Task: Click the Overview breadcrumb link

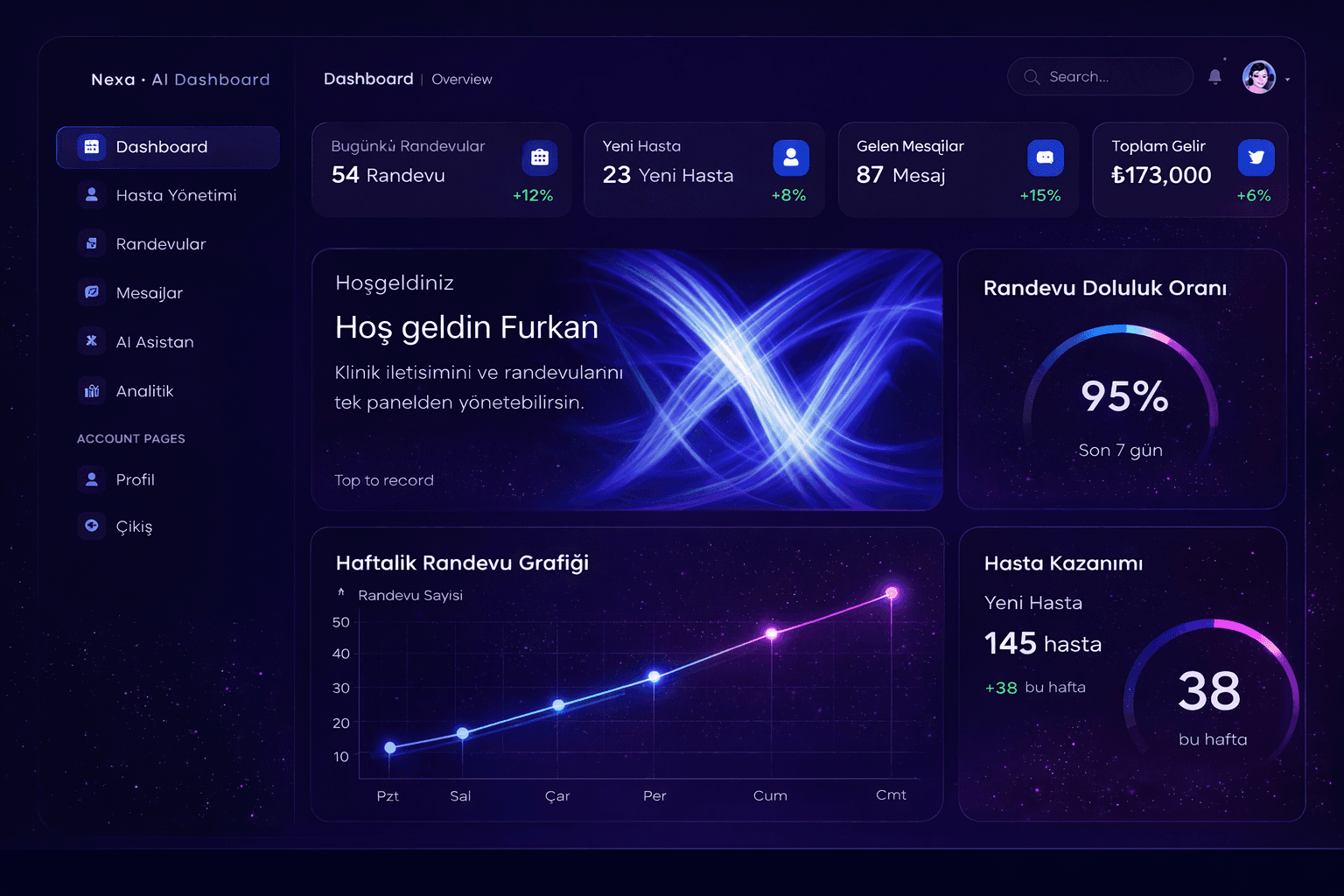Action: [x=462, y=80]
